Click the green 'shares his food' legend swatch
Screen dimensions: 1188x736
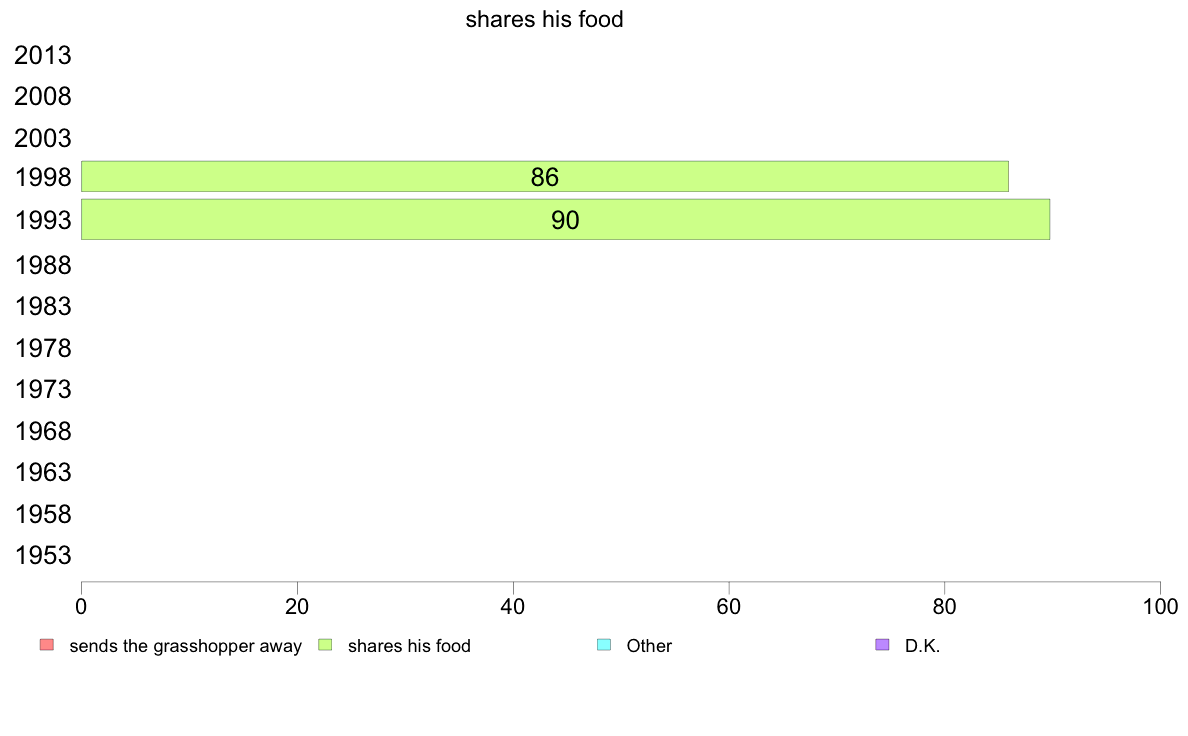point(325,645)
